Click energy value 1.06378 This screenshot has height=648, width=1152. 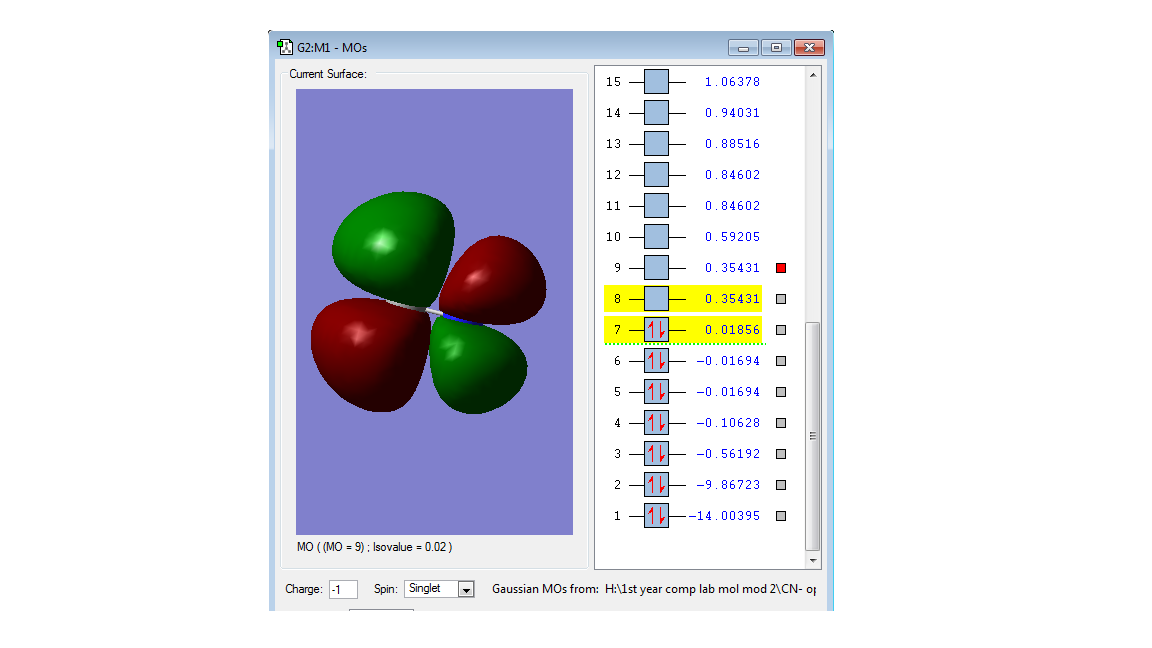tap(732, 82)
